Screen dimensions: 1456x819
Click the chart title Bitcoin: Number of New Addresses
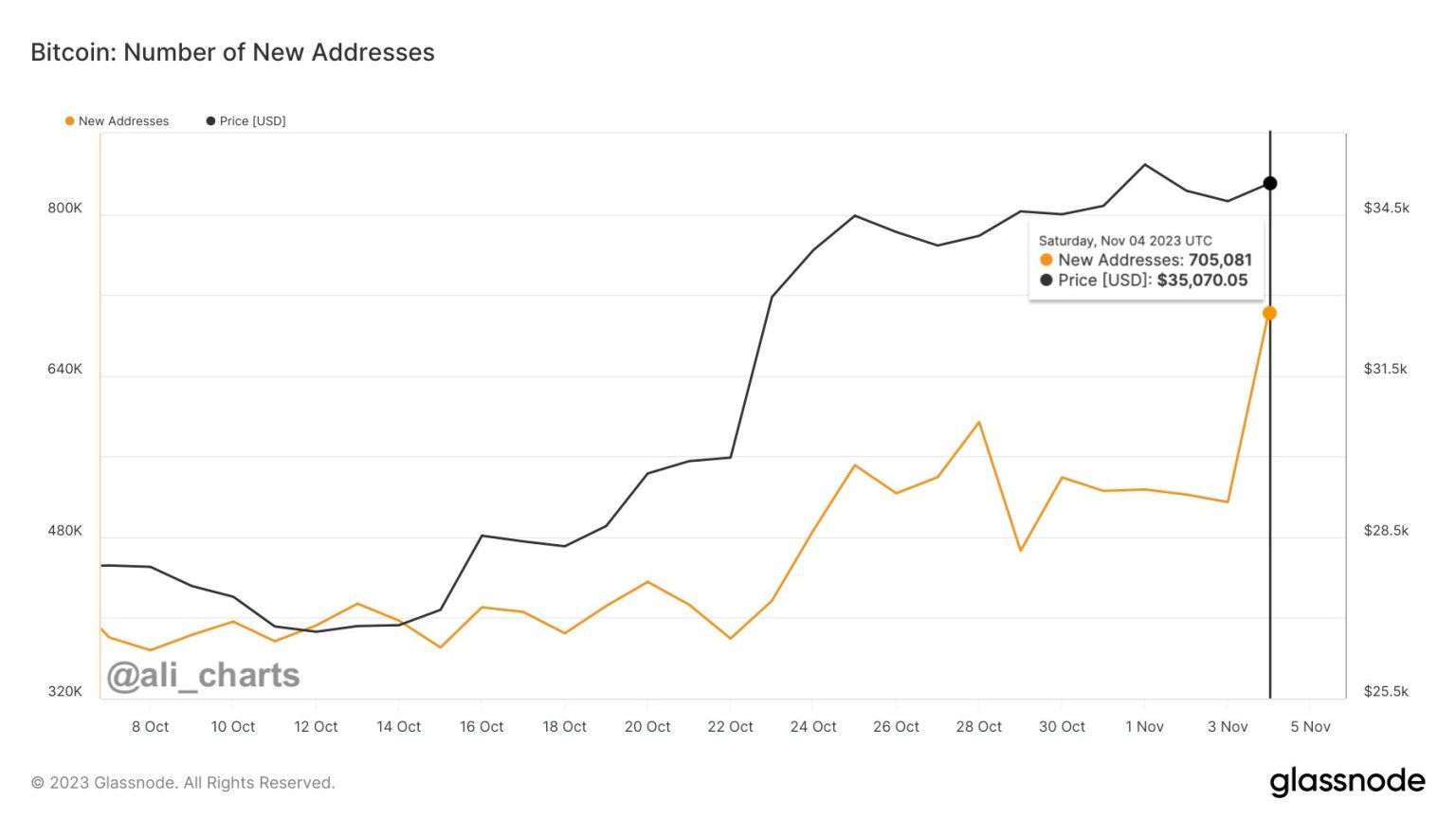[x=232, y=52]
